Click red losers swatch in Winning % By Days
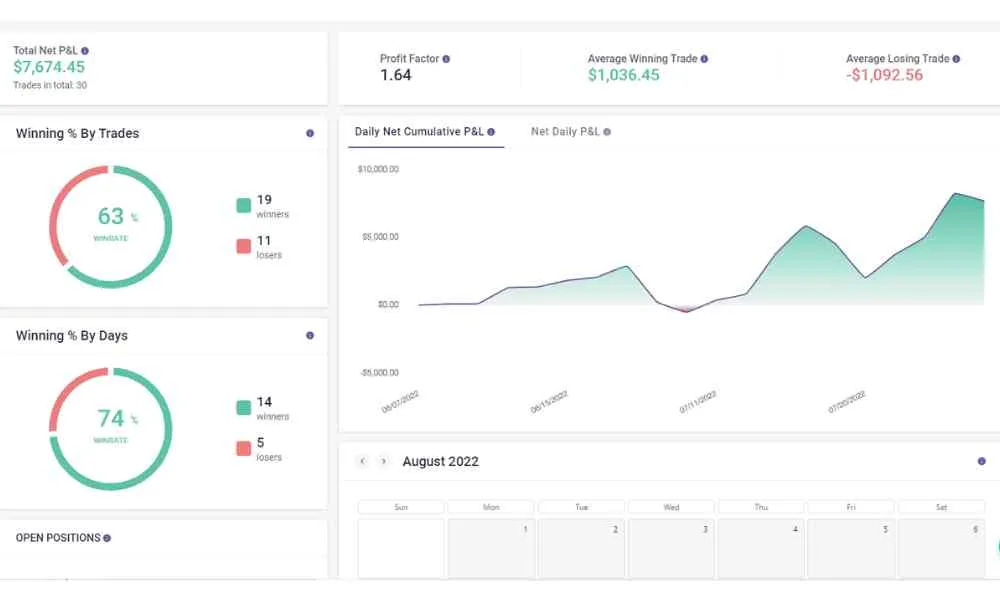The height and width of the screenshot is (600, 1000). coord(244,449)
